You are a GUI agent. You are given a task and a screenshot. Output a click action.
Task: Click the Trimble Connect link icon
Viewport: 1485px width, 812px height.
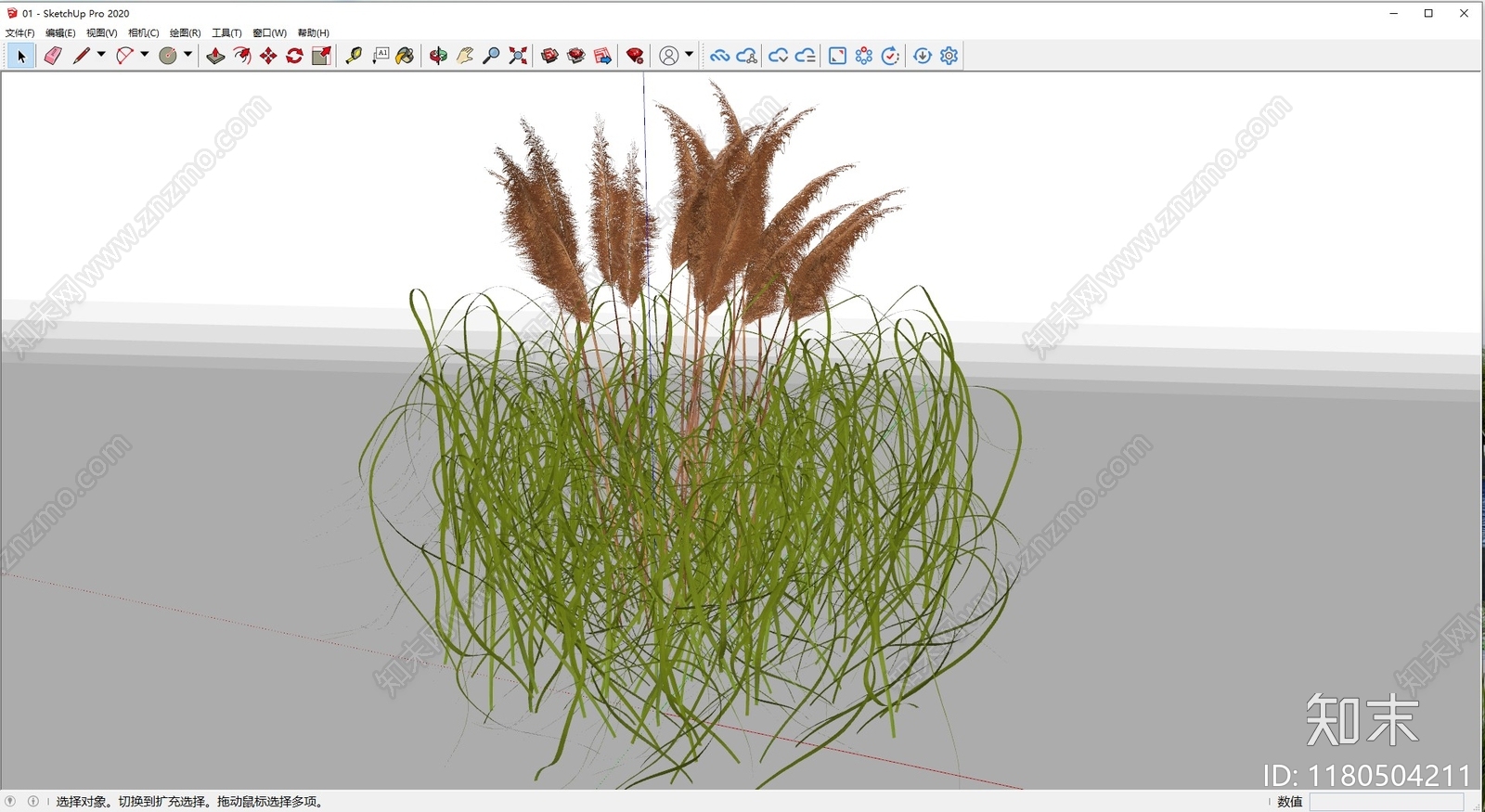pos(719,56)
